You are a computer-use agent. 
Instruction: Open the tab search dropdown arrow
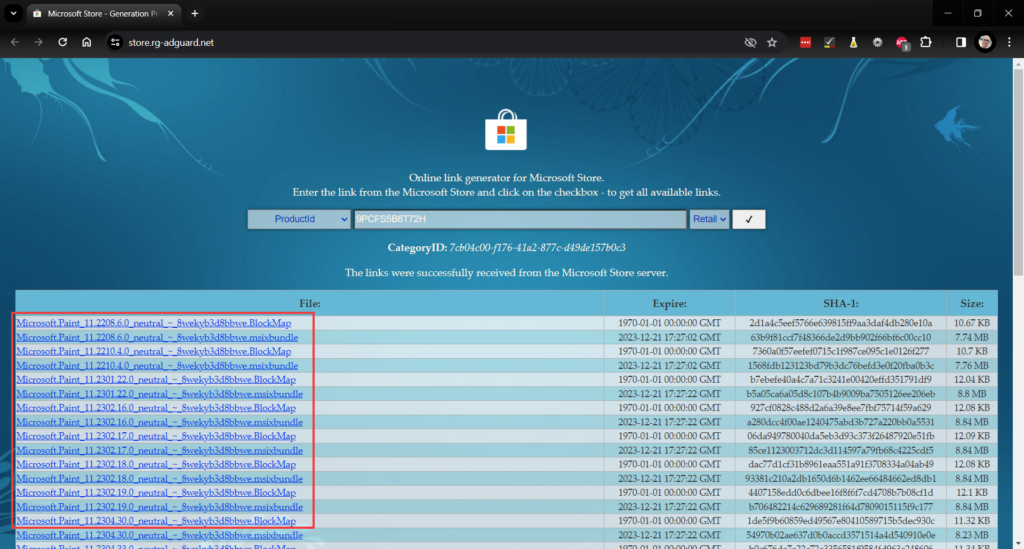coord(13,13)
